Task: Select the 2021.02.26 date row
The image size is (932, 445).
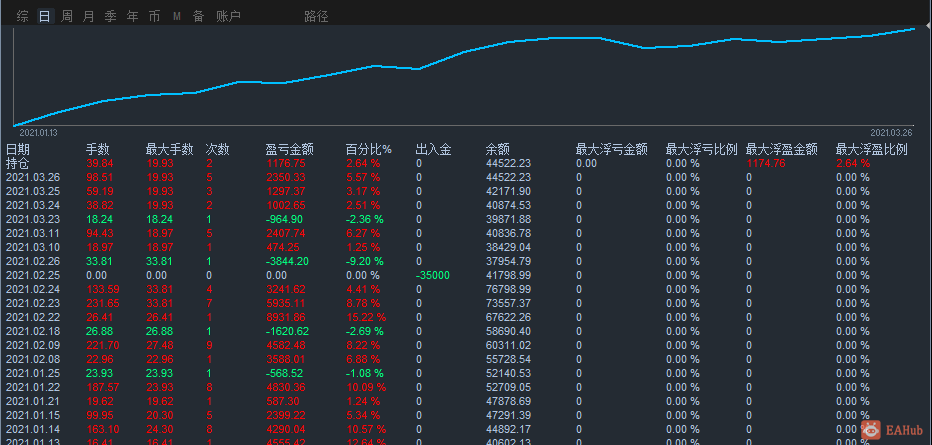Action: (x=466, y=261)
